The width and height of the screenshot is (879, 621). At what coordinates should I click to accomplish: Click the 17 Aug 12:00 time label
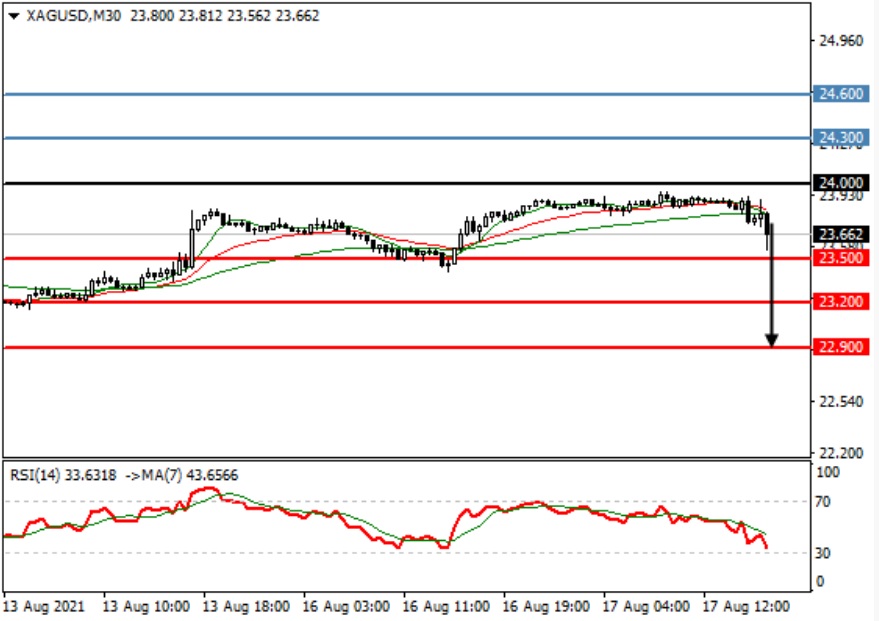pos(746,606)
